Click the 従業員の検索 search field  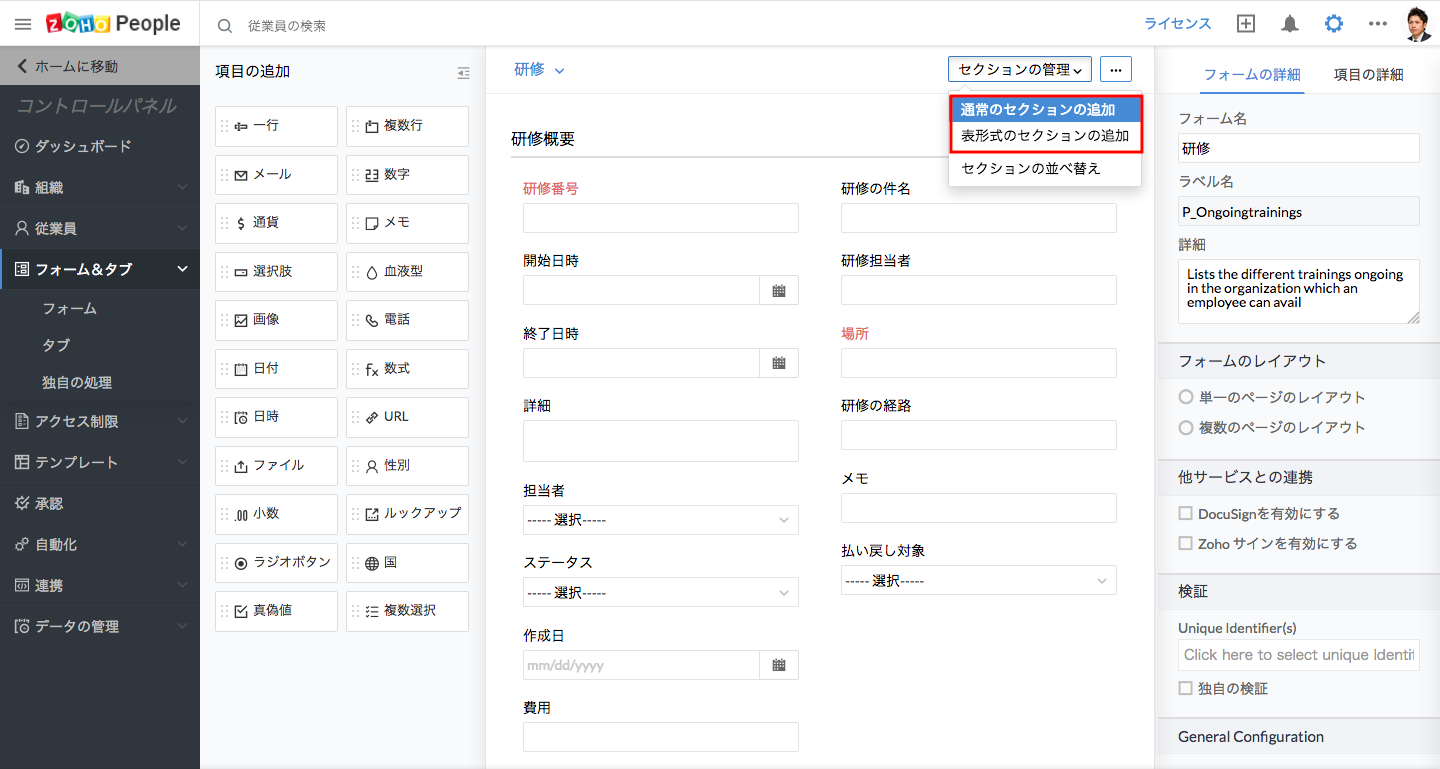click(400, 25)
